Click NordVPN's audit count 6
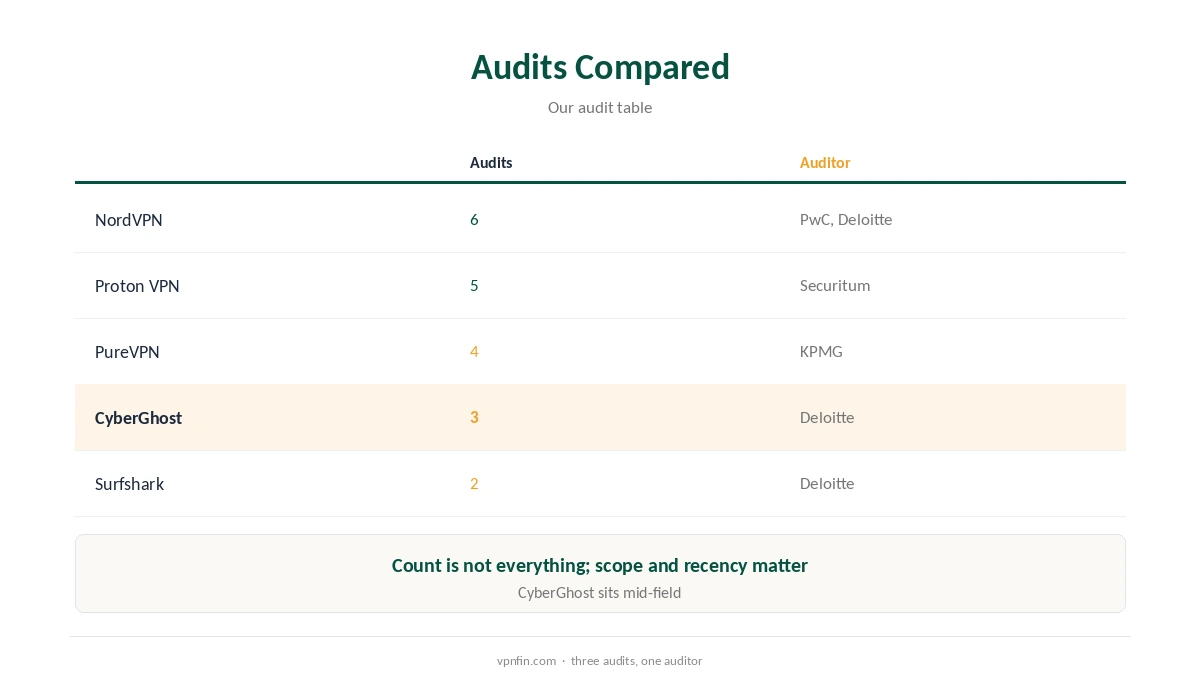 pyautogui.click(x=474, y=220)
